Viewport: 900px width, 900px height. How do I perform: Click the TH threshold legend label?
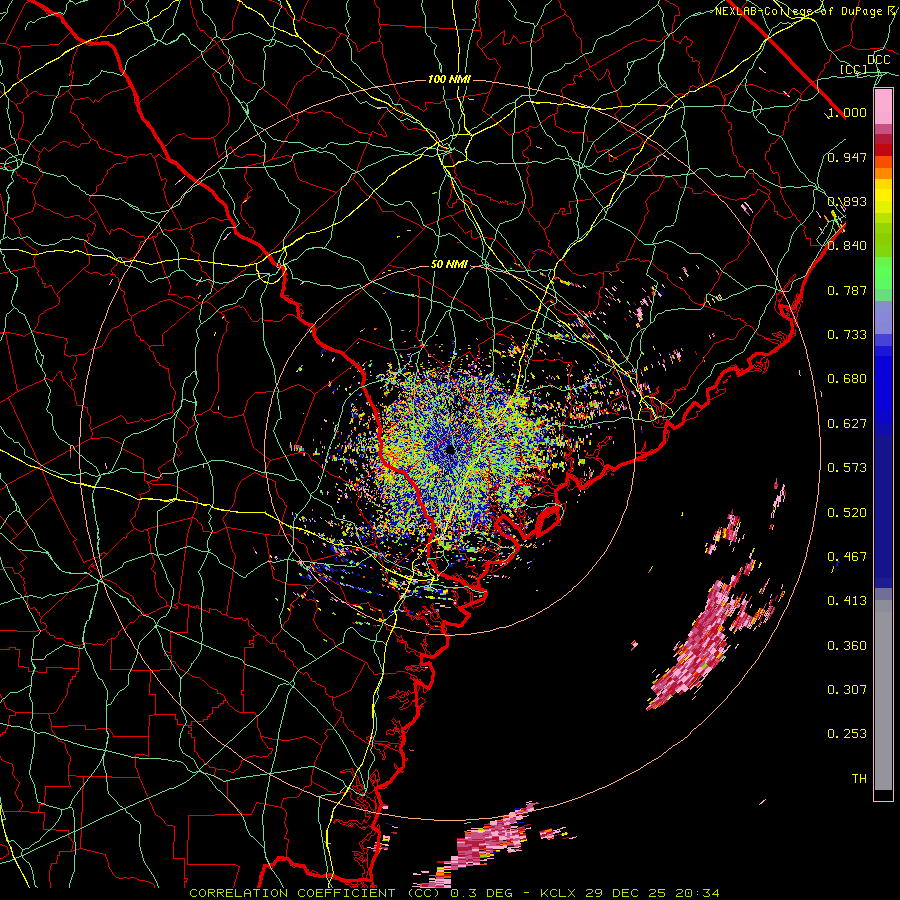pos(859,779)
